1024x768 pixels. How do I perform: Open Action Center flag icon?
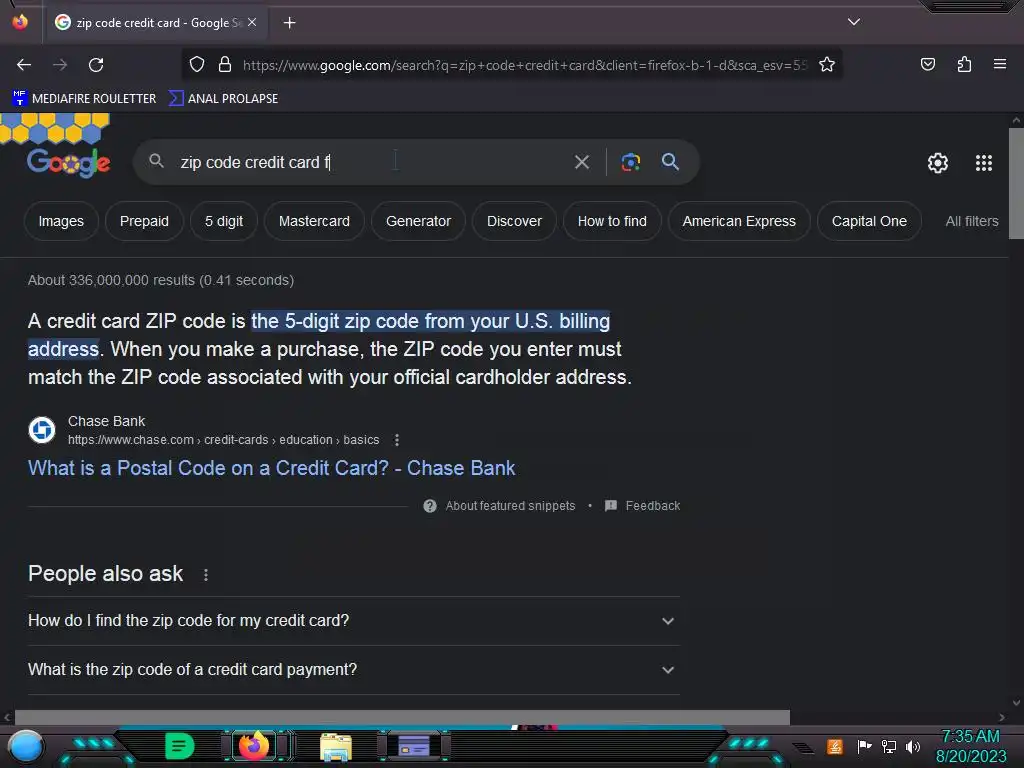[x=864, y=746]
